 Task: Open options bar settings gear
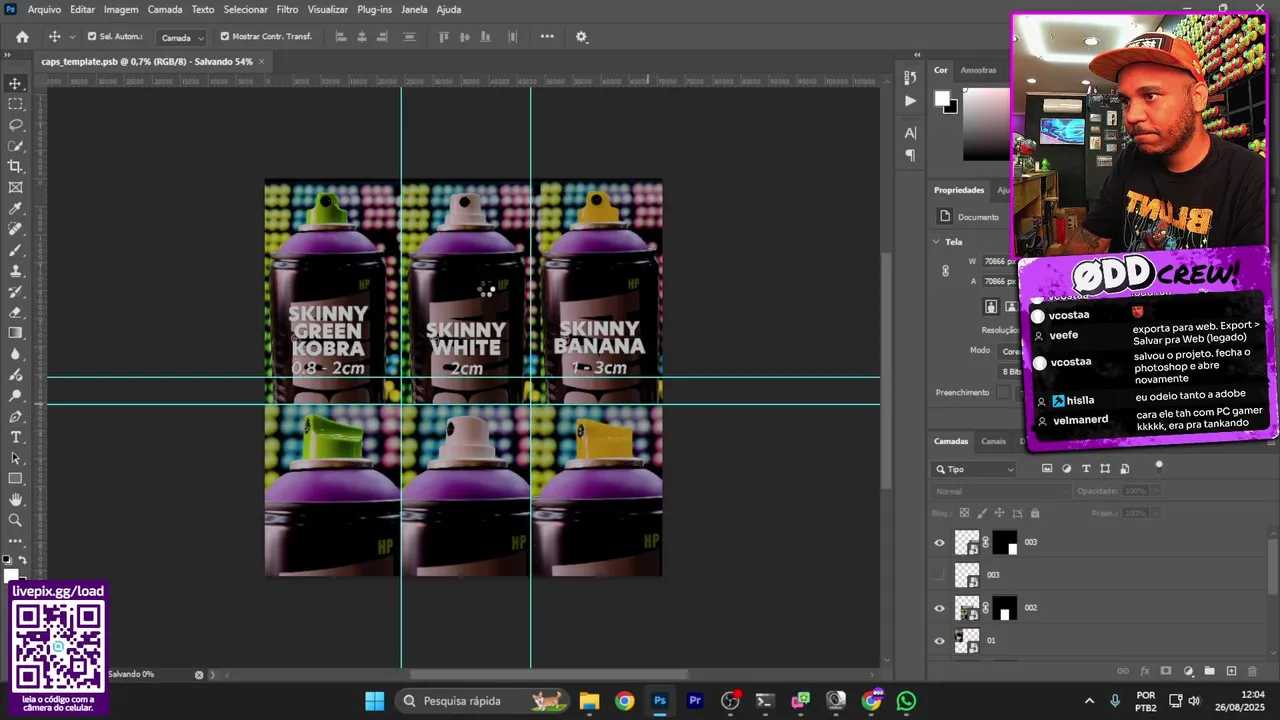(x=581, y=37)
